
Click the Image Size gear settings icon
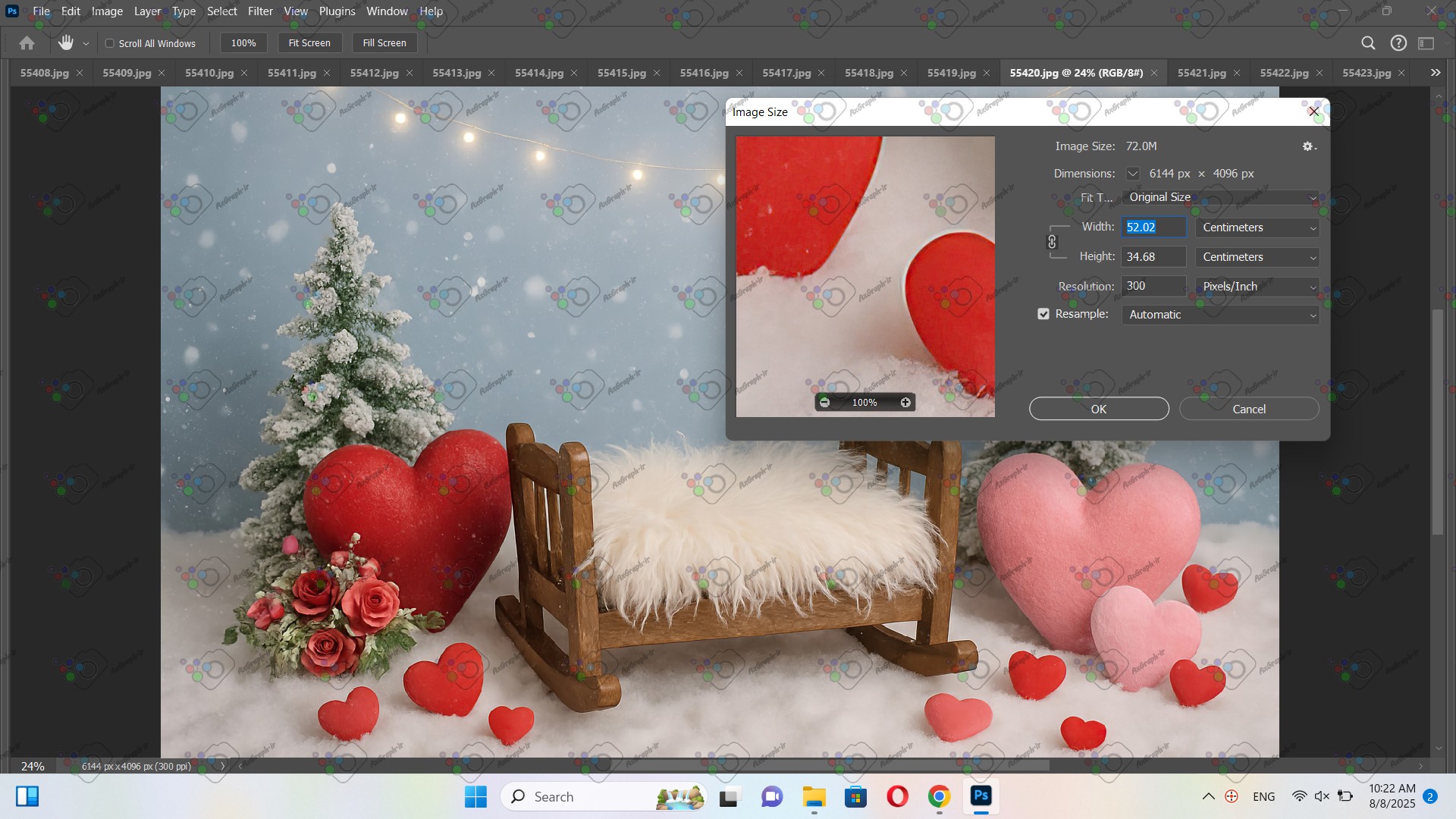point(1308,146)
